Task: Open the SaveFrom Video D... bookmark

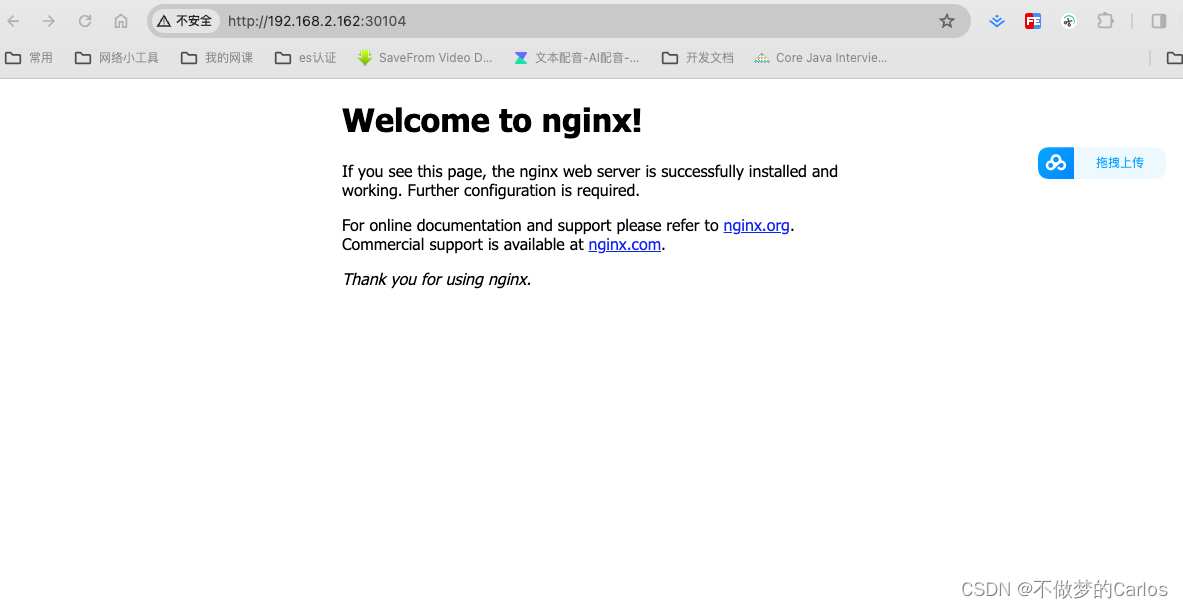Action: click(425, 58)
